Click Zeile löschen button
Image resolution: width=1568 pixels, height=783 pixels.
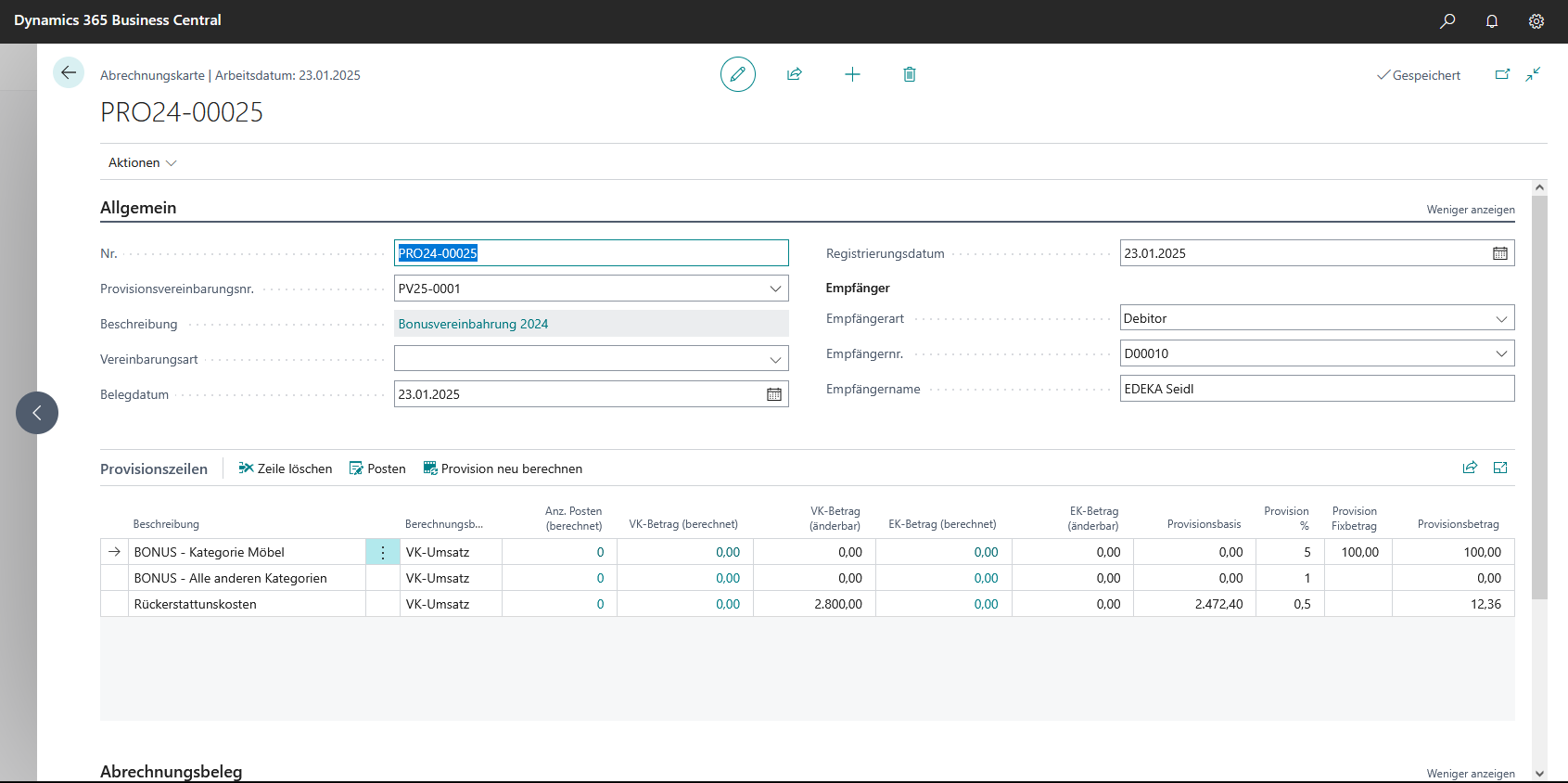point(286,469)
